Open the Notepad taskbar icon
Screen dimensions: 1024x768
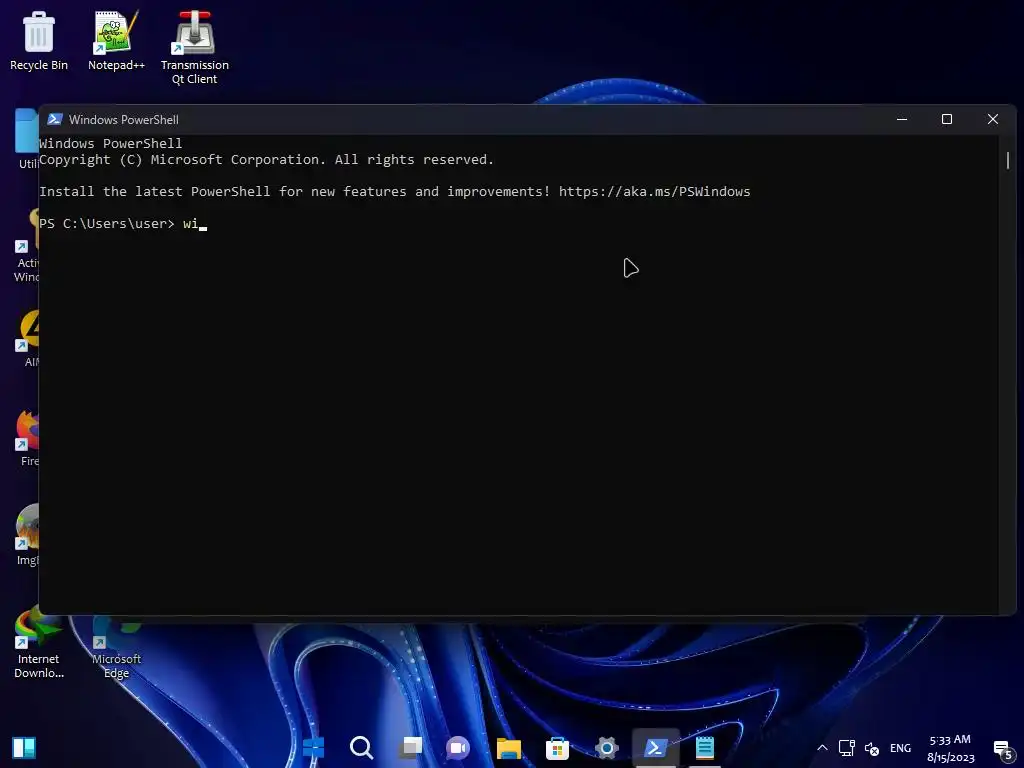click(705, 747)
